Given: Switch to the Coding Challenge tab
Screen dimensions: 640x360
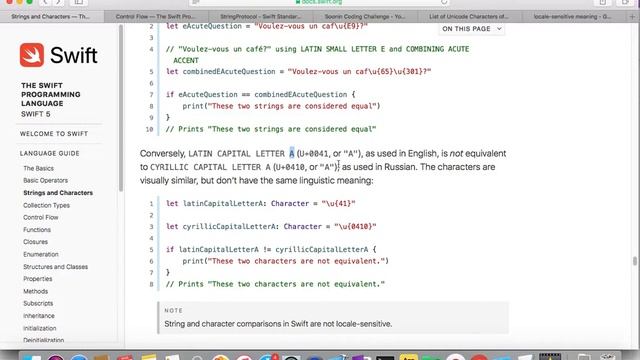Looking at the screenshot, I should click(365, 17).
